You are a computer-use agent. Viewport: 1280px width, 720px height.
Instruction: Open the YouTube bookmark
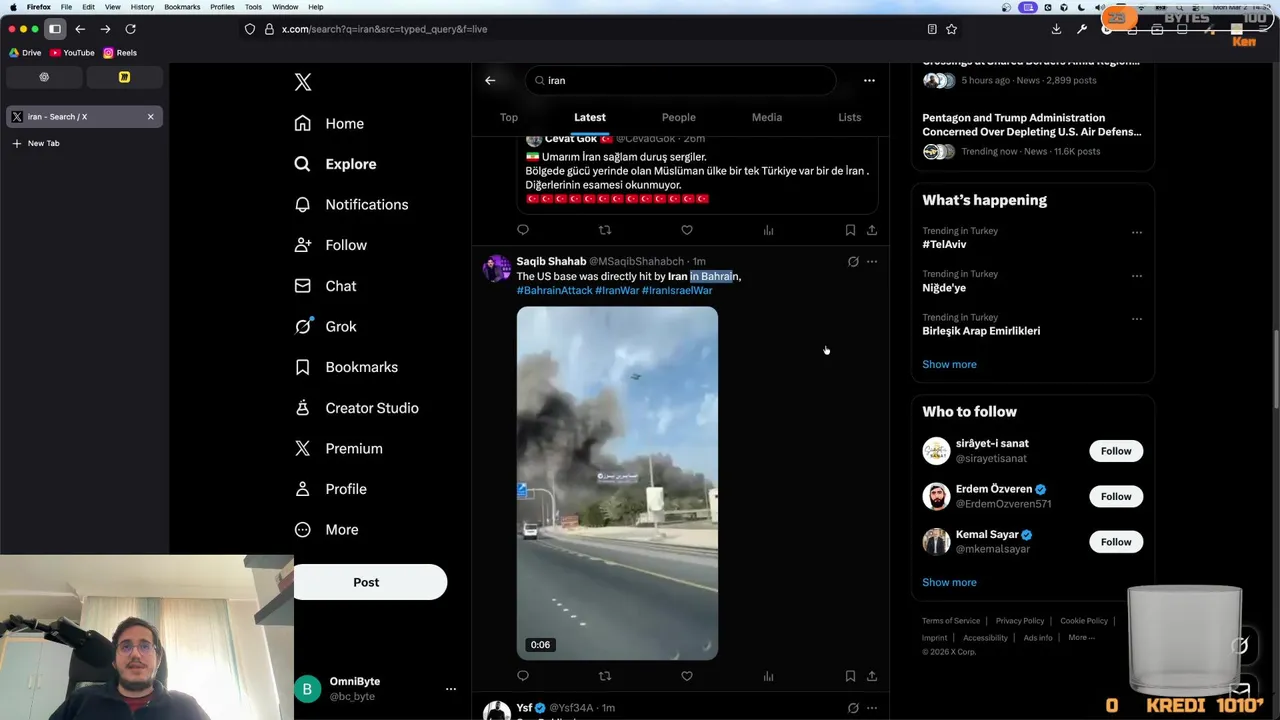click(x=72, y=53)
